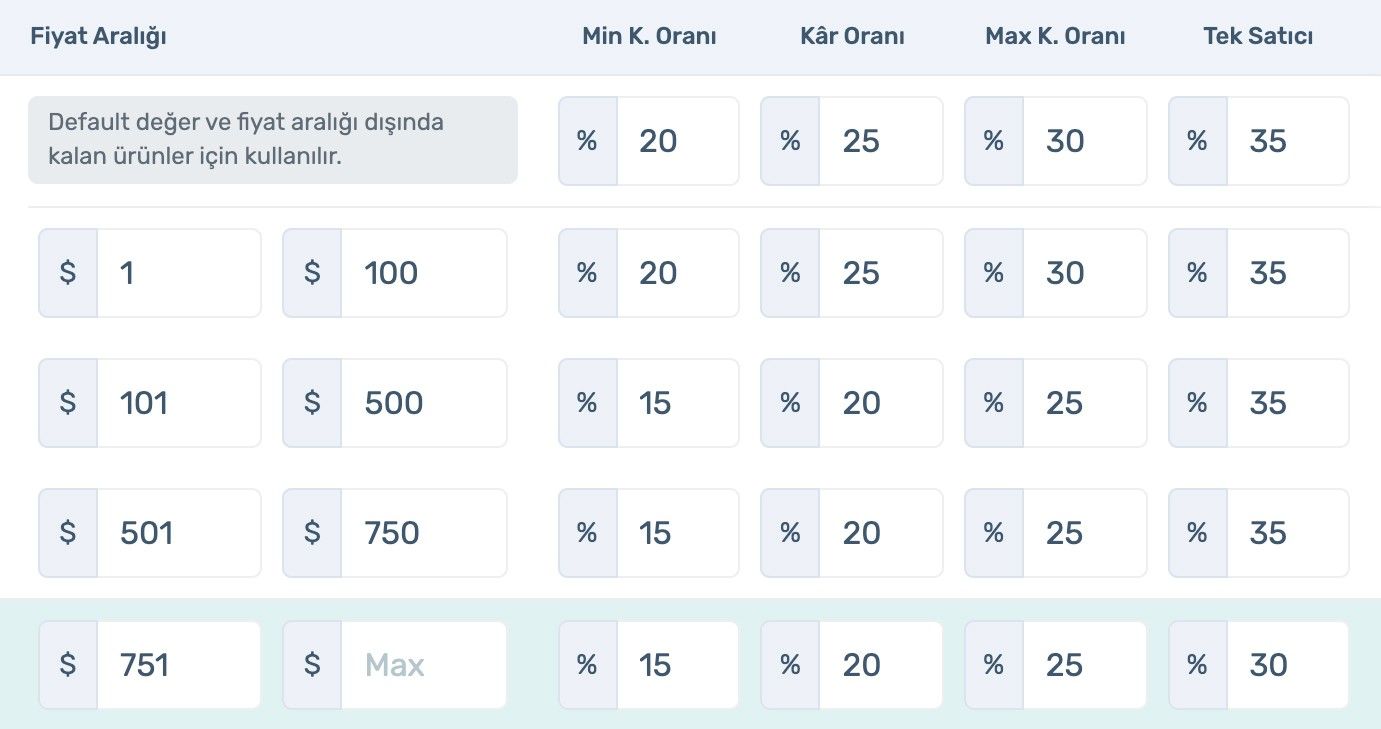Click the Min K. Oranı header label
This screenshot has width=1381, height=729.
click(x=649, y=36)
